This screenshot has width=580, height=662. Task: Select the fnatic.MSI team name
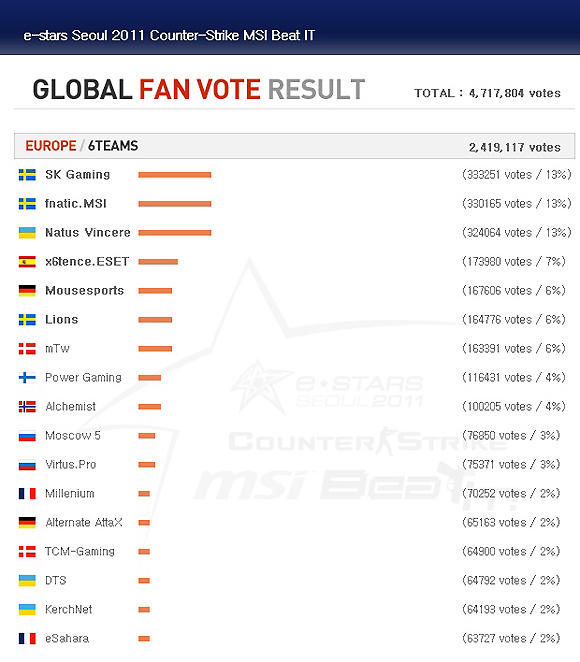[76, 203]
